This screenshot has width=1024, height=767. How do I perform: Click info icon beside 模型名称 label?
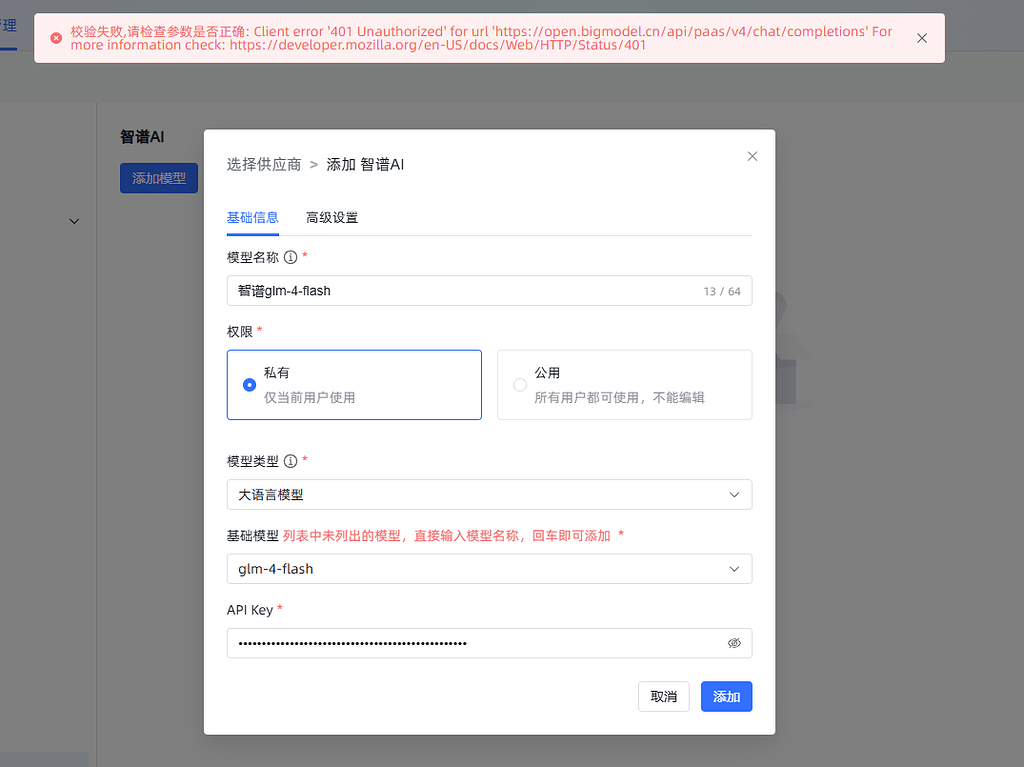(x=291, y=257)
